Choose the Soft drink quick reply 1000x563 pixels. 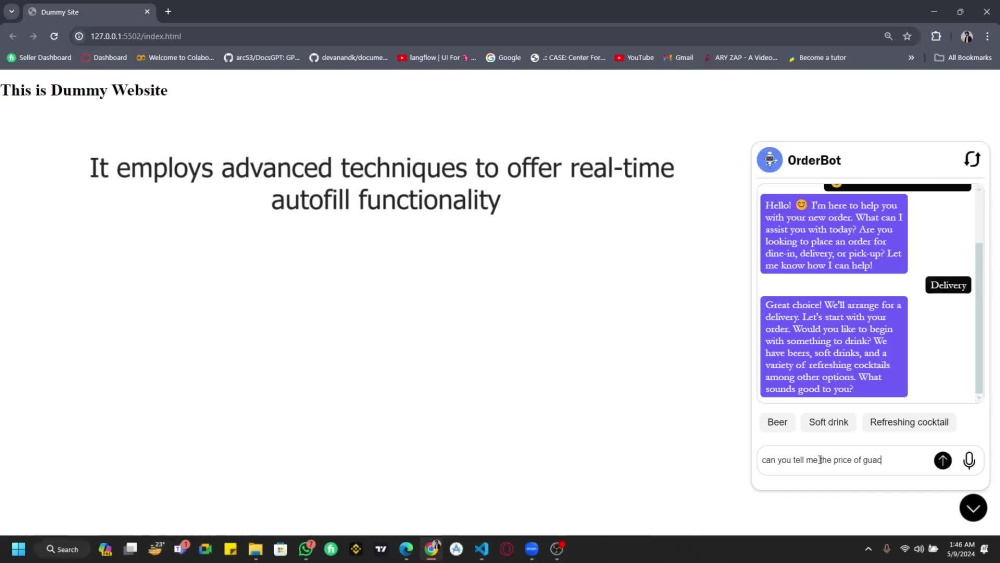point(828,422)
